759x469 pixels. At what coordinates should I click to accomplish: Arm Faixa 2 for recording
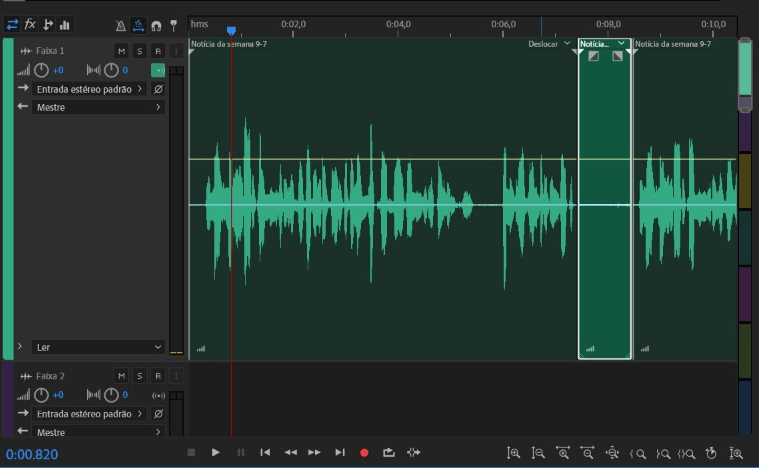(x=158, y=376)
